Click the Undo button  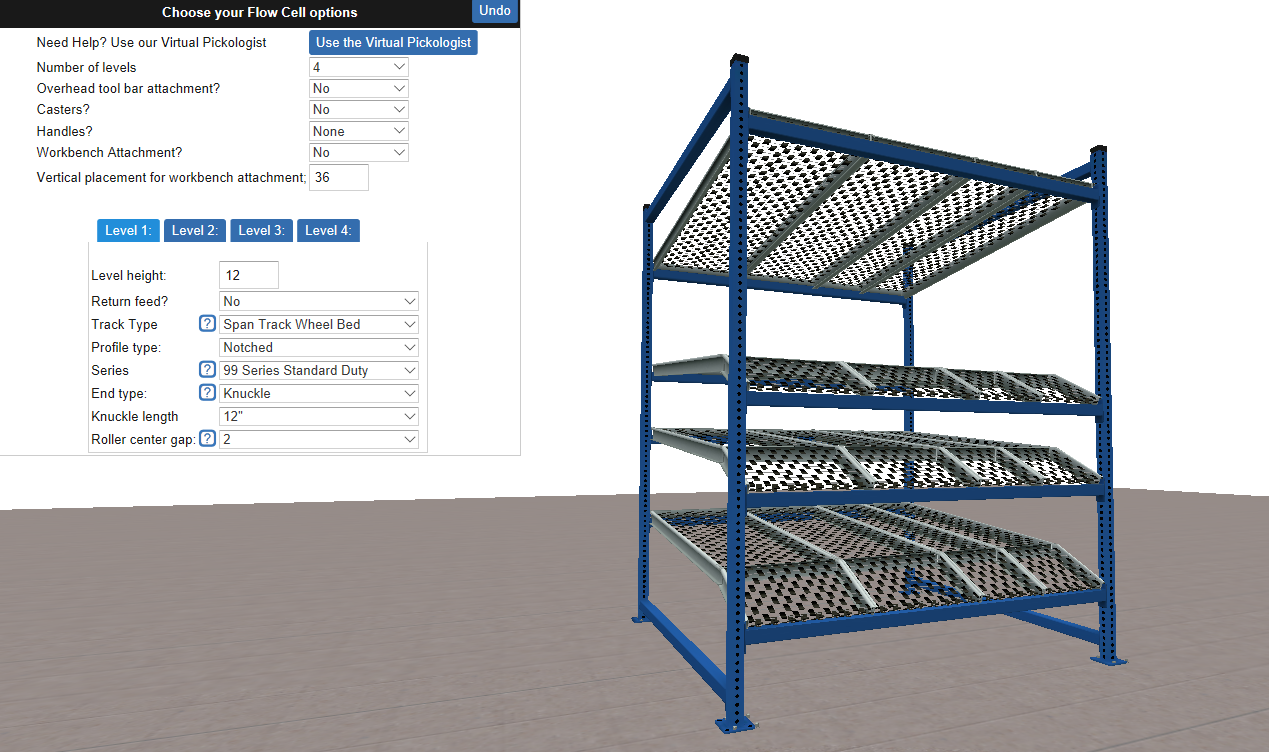point(494,11)
